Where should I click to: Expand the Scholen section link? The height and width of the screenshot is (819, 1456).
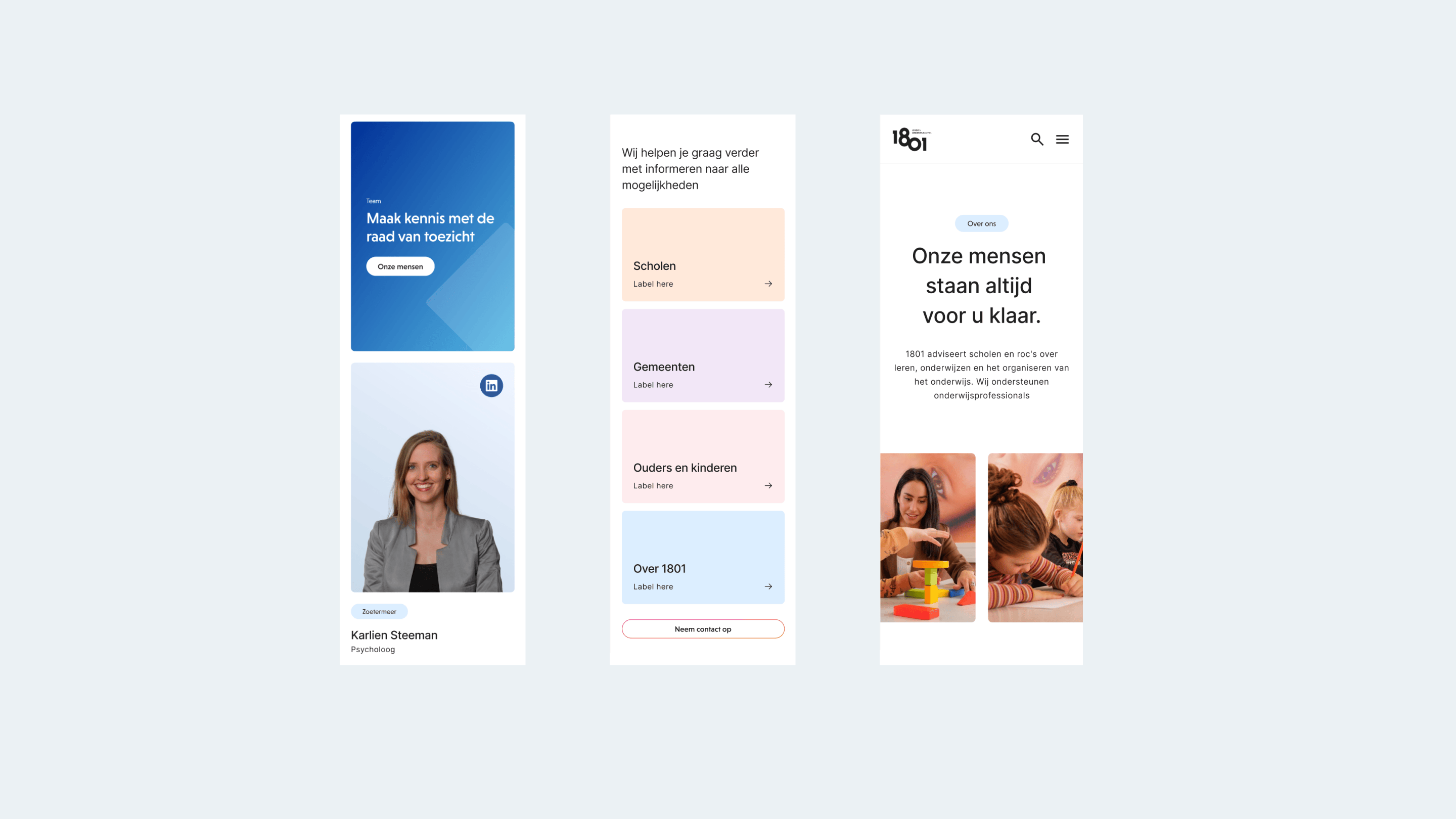768,284
